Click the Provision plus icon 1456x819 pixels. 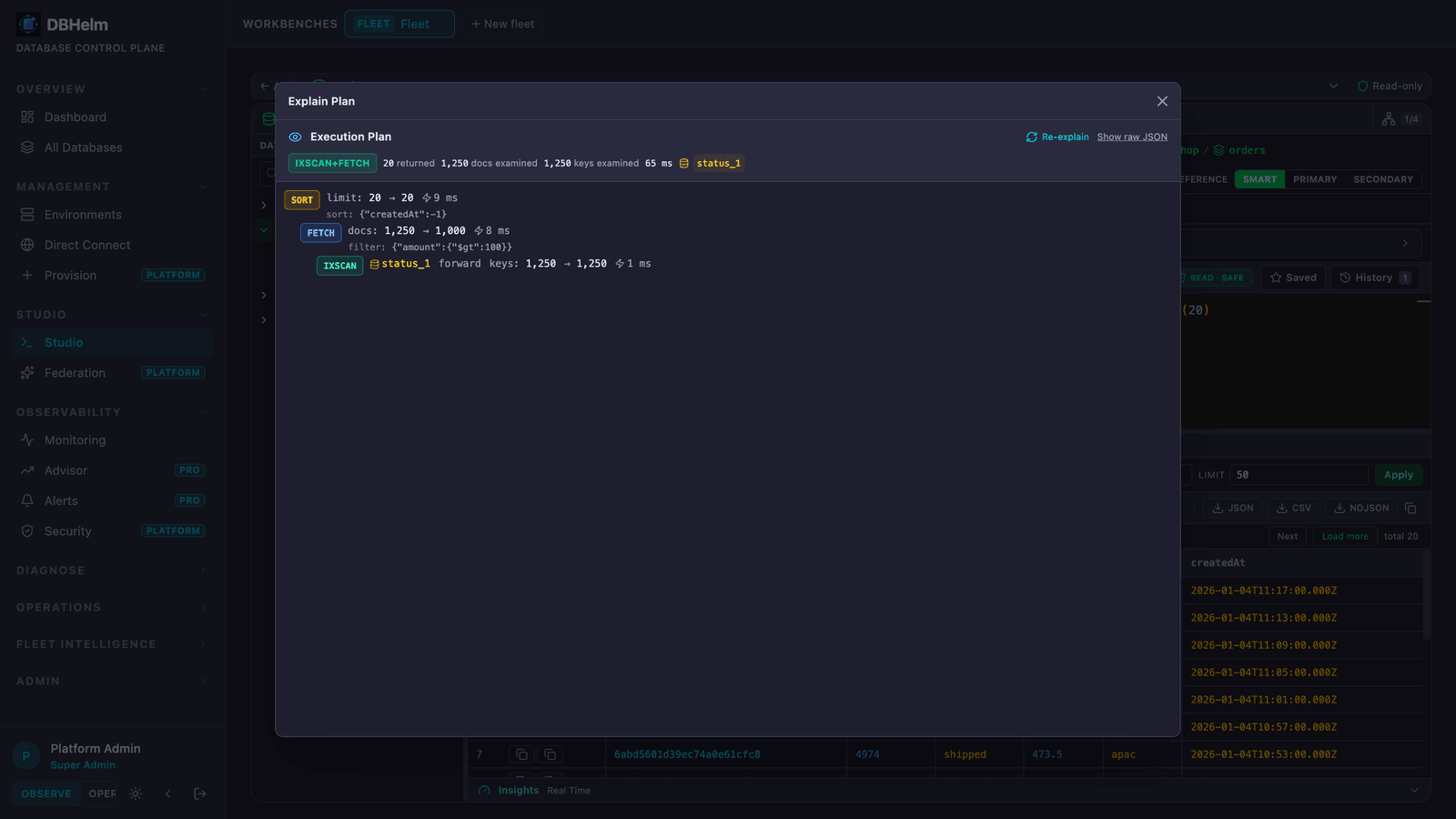point(27,275)
